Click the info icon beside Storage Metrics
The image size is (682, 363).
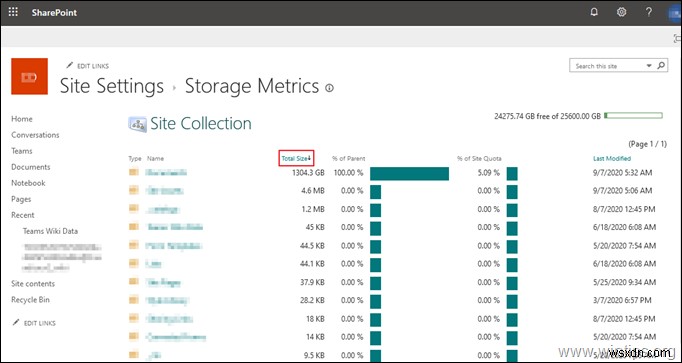(x=329, y=88)
